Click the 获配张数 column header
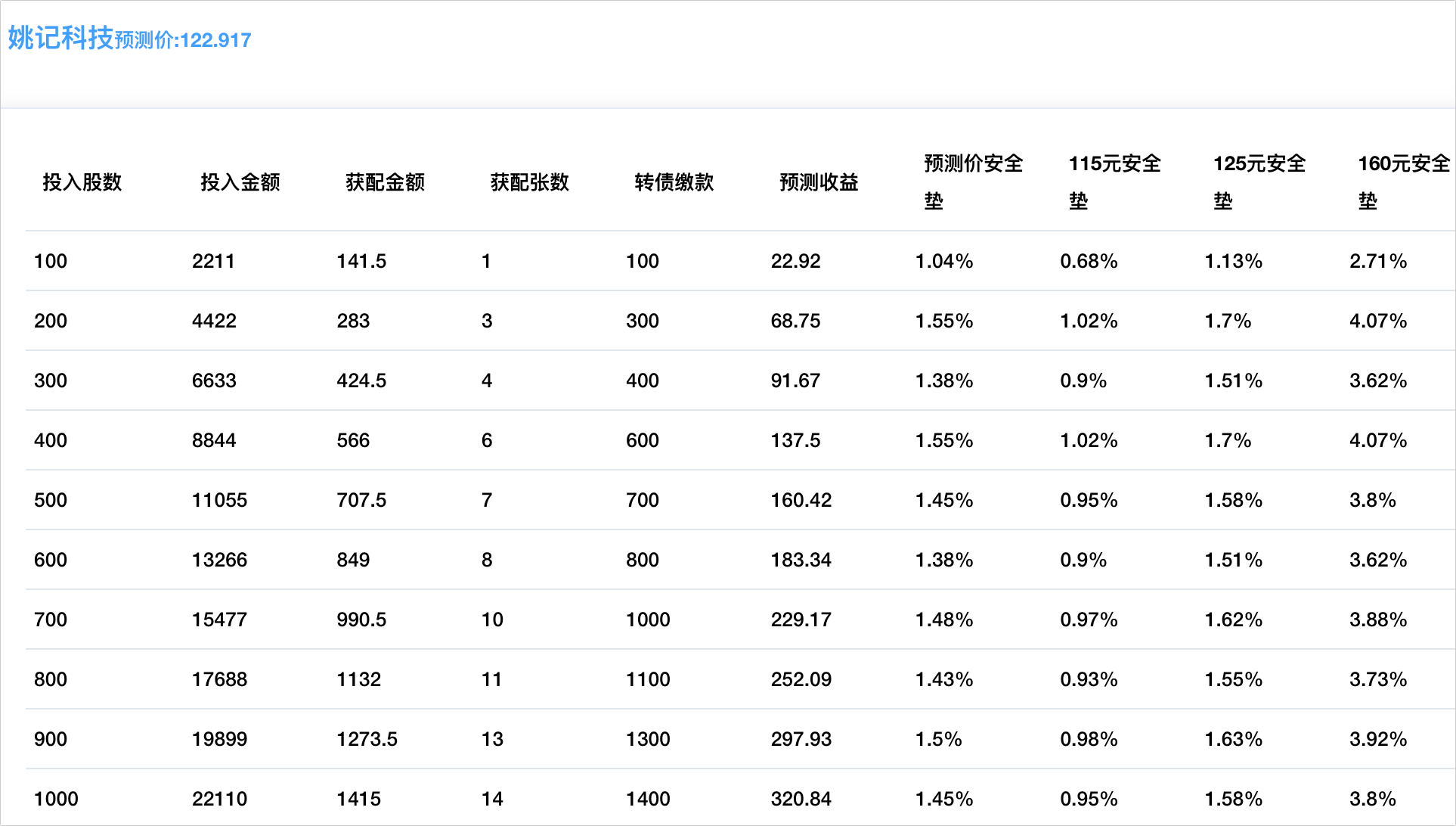 tap(529, 182)
